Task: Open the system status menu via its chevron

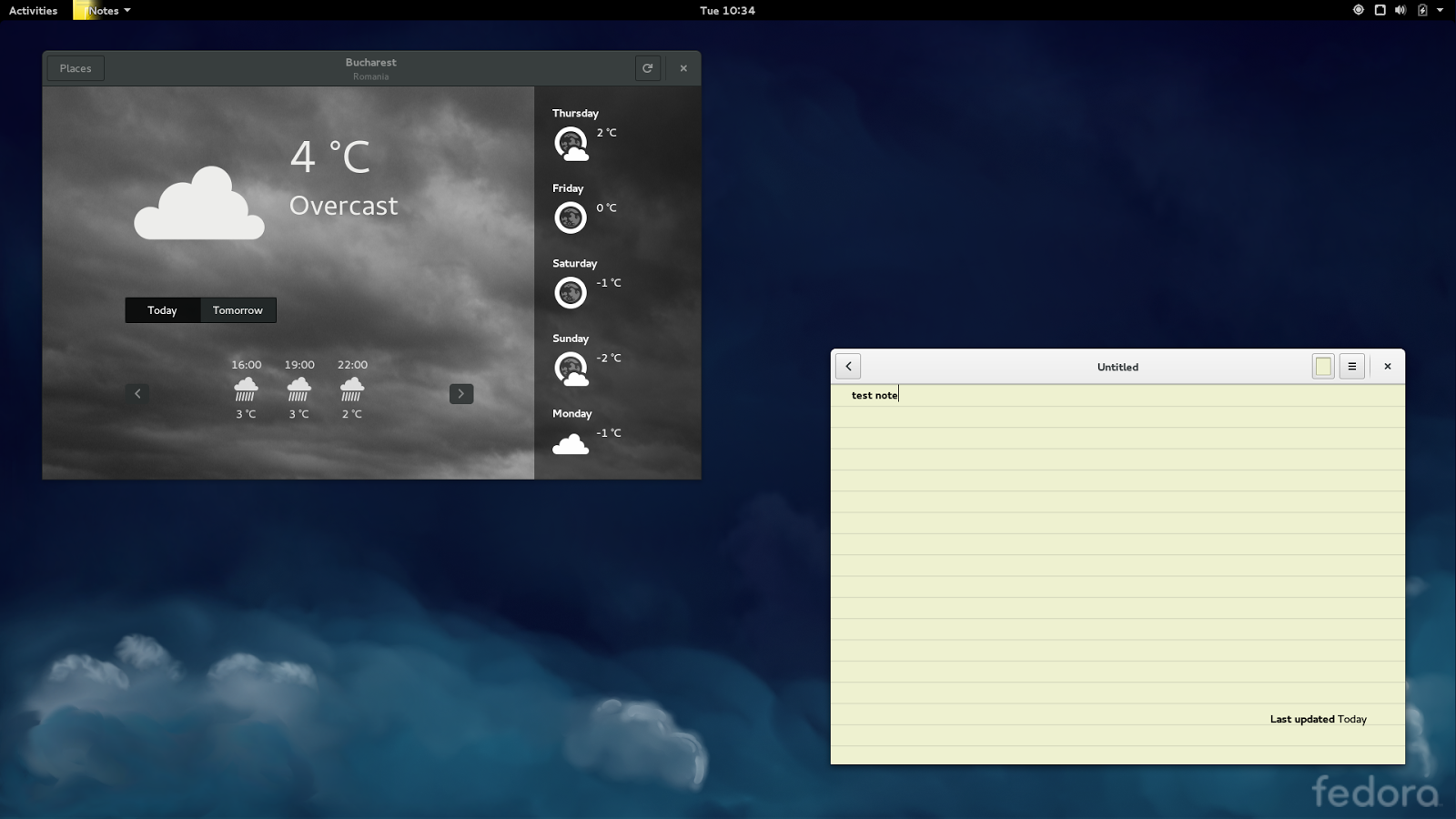Action: (x=1442, y=10)
